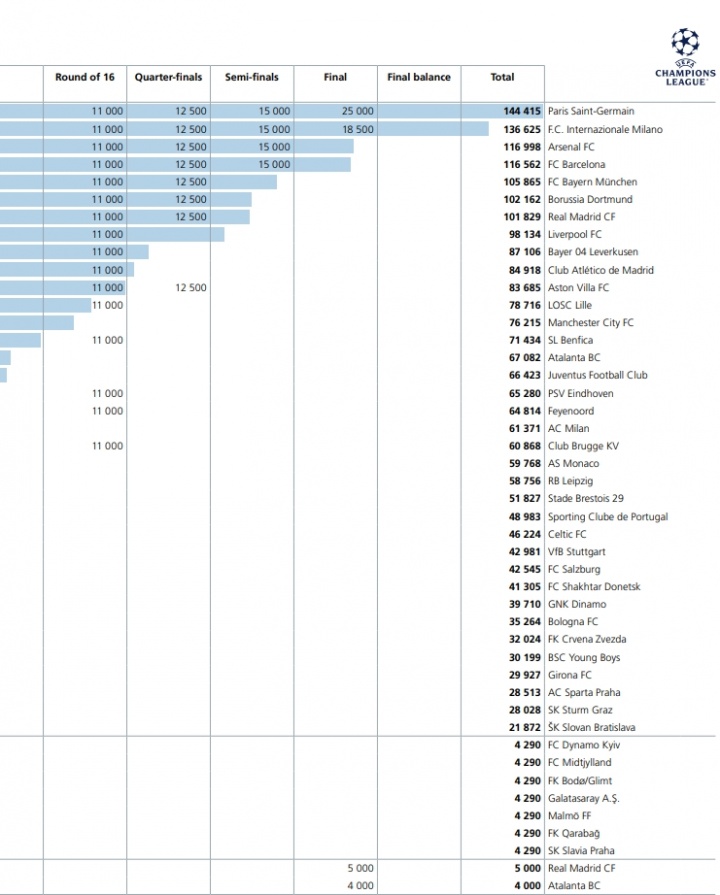Select Club Brugge KV's 11 000 value
720x895 pixels.
[x=107, y=446]
